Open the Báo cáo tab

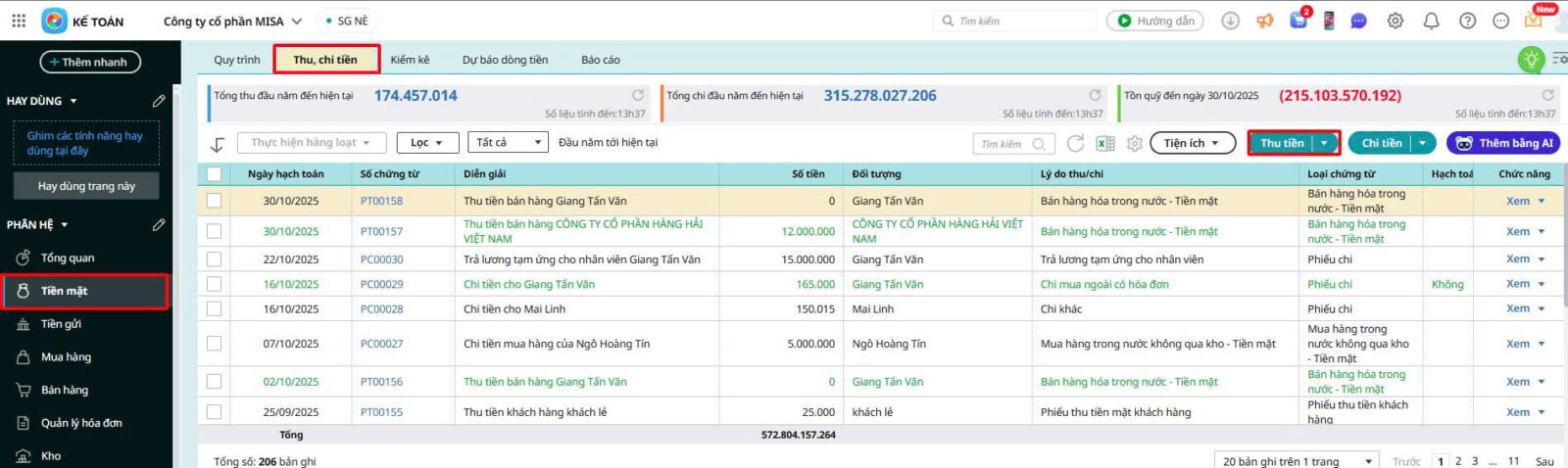tap(600, 60)
